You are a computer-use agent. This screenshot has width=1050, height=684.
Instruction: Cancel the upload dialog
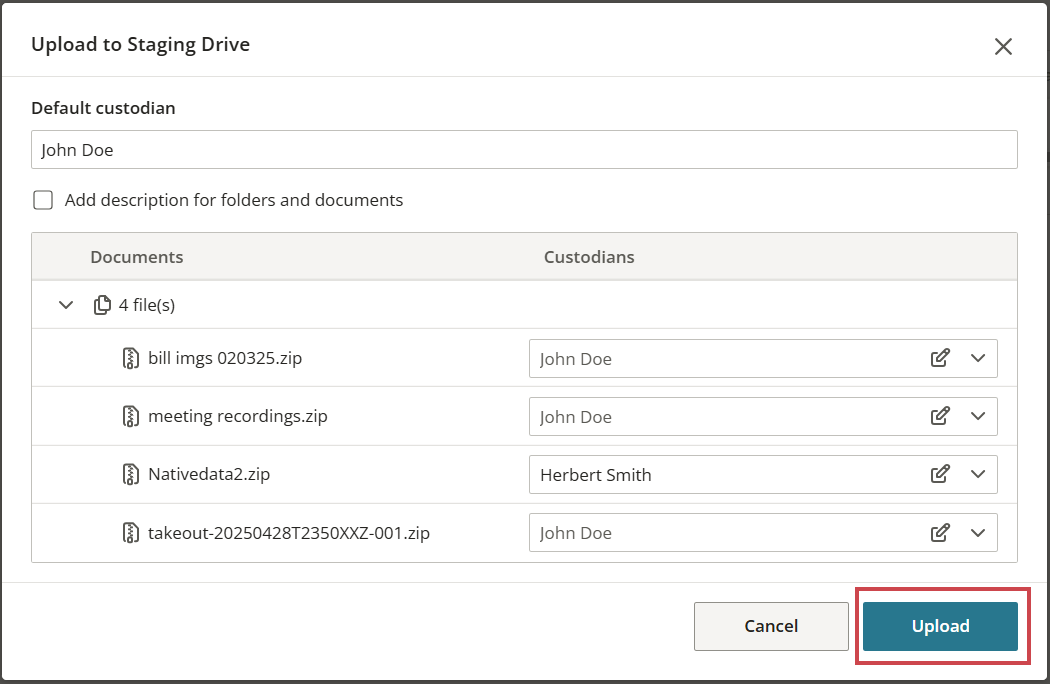(771, 626)
